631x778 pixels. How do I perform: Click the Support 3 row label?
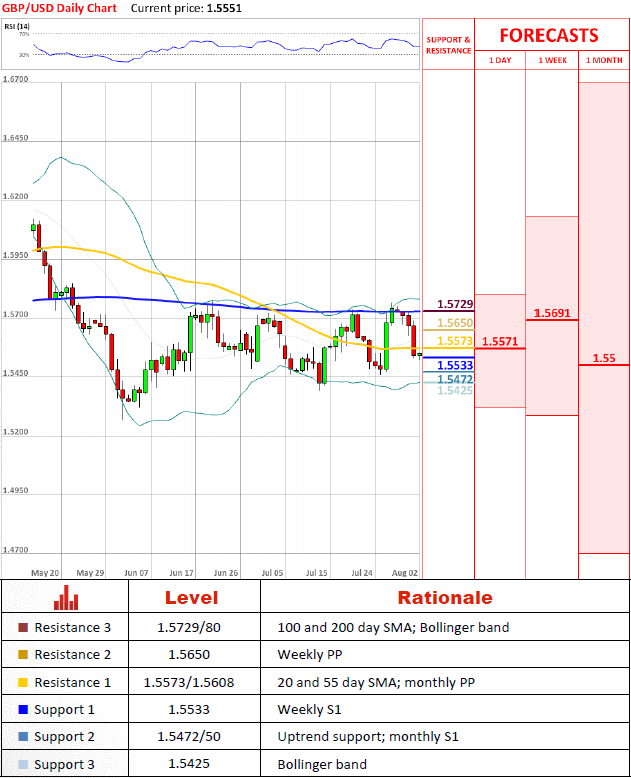pyautogui.click(x=64, y=765)
